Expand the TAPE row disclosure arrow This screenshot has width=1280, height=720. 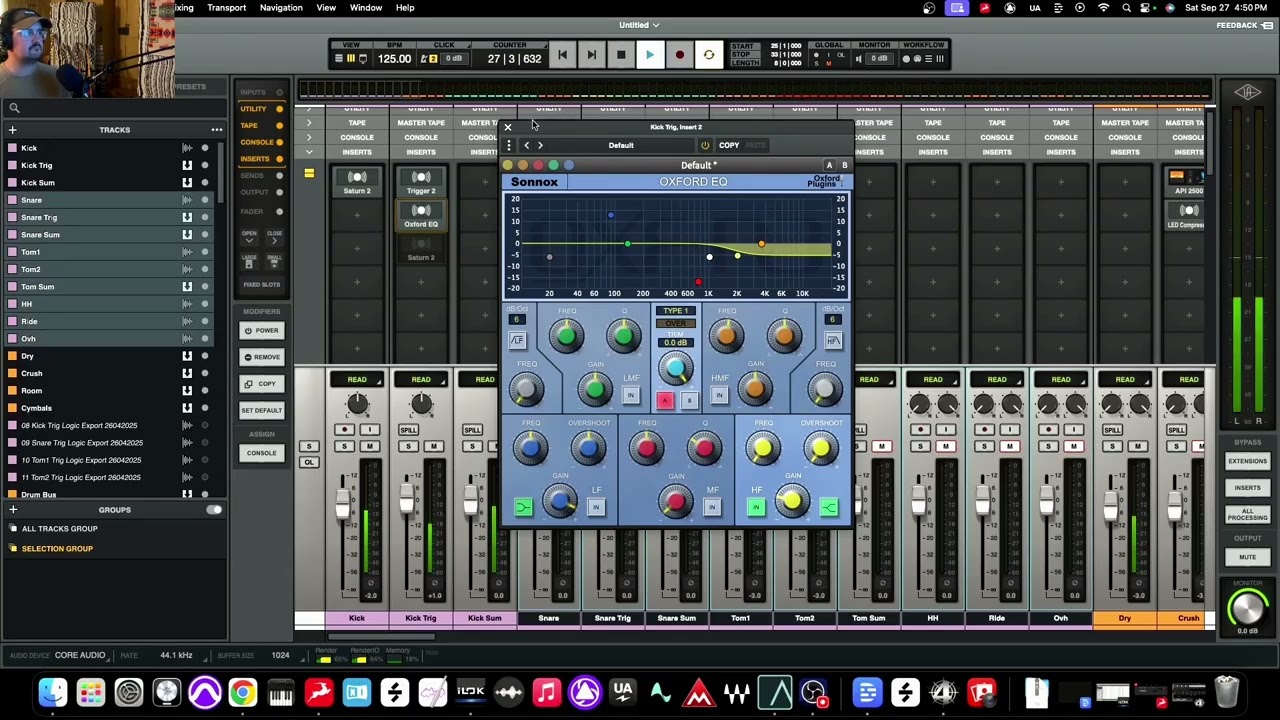pos(309,123)
